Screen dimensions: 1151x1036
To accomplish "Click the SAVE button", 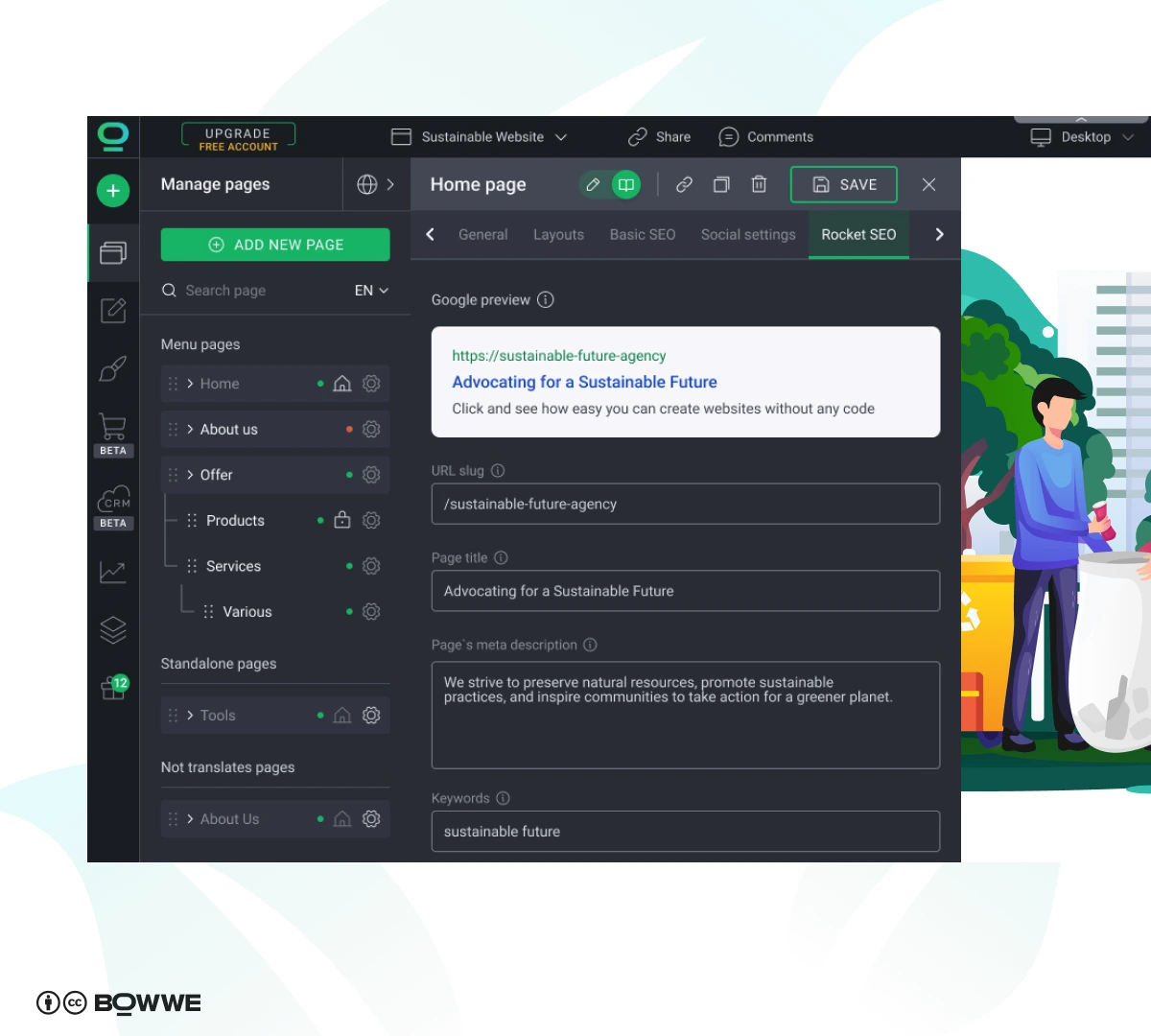I will click(x=844, y=184).
